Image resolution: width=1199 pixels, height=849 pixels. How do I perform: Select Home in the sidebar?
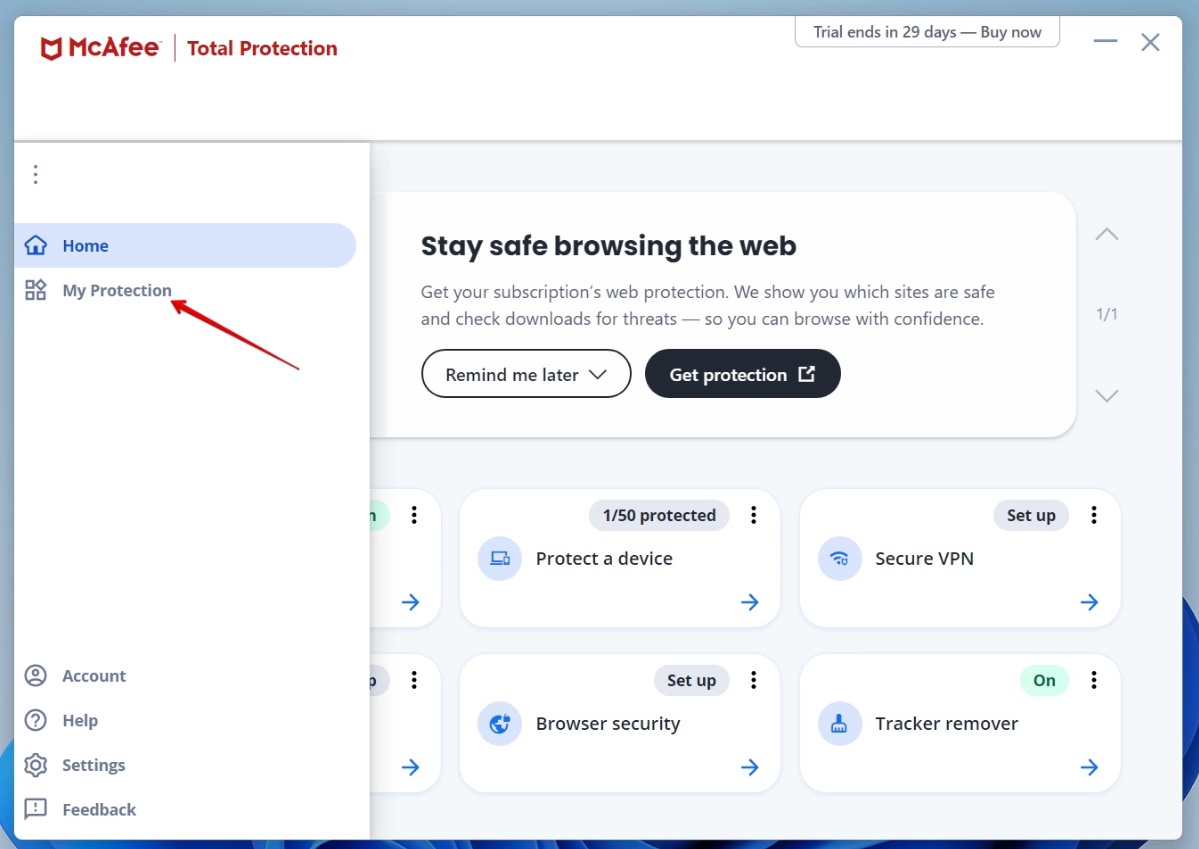click(85, 246)
